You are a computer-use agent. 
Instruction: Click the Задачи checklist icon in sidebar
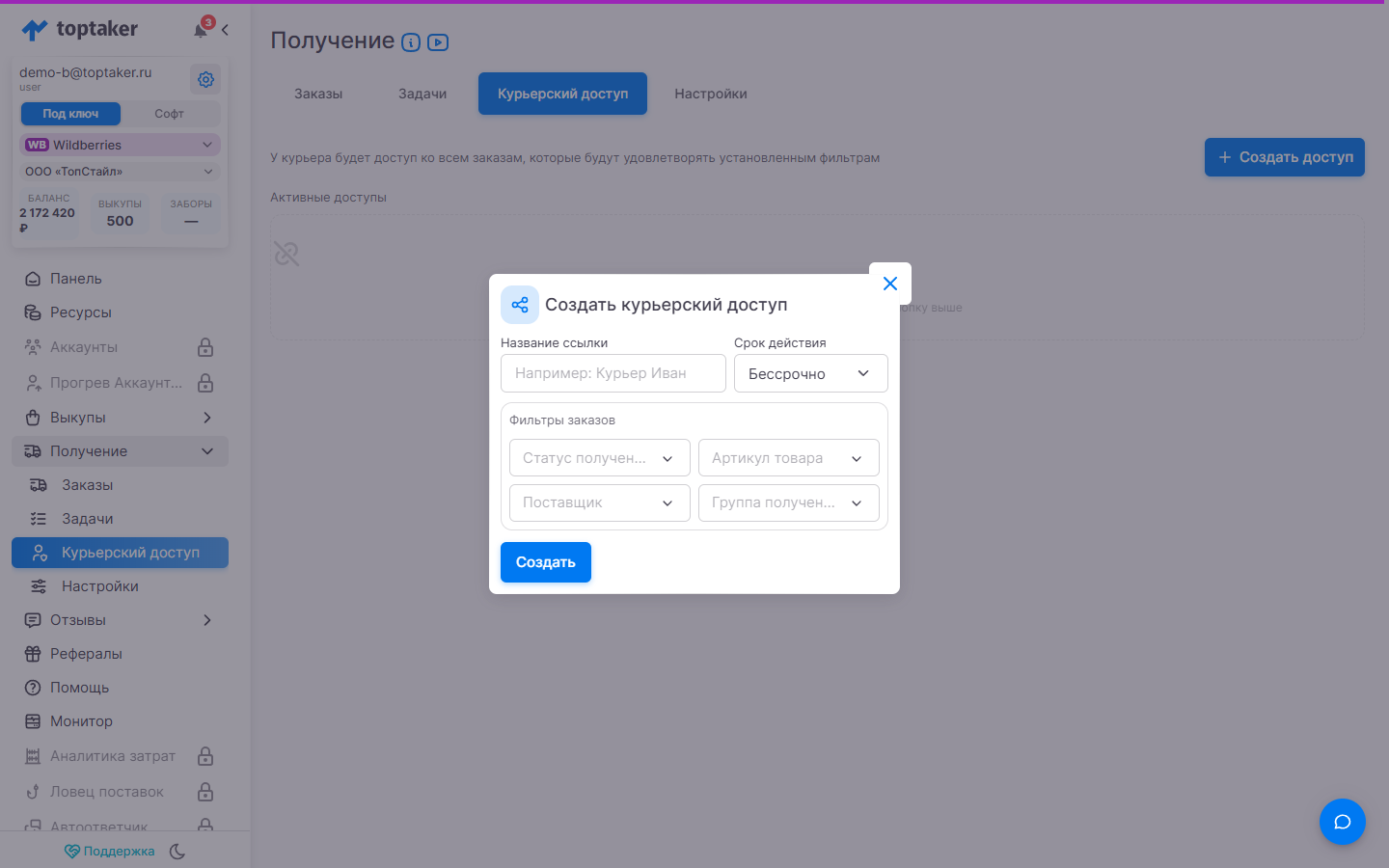point(39,519)
